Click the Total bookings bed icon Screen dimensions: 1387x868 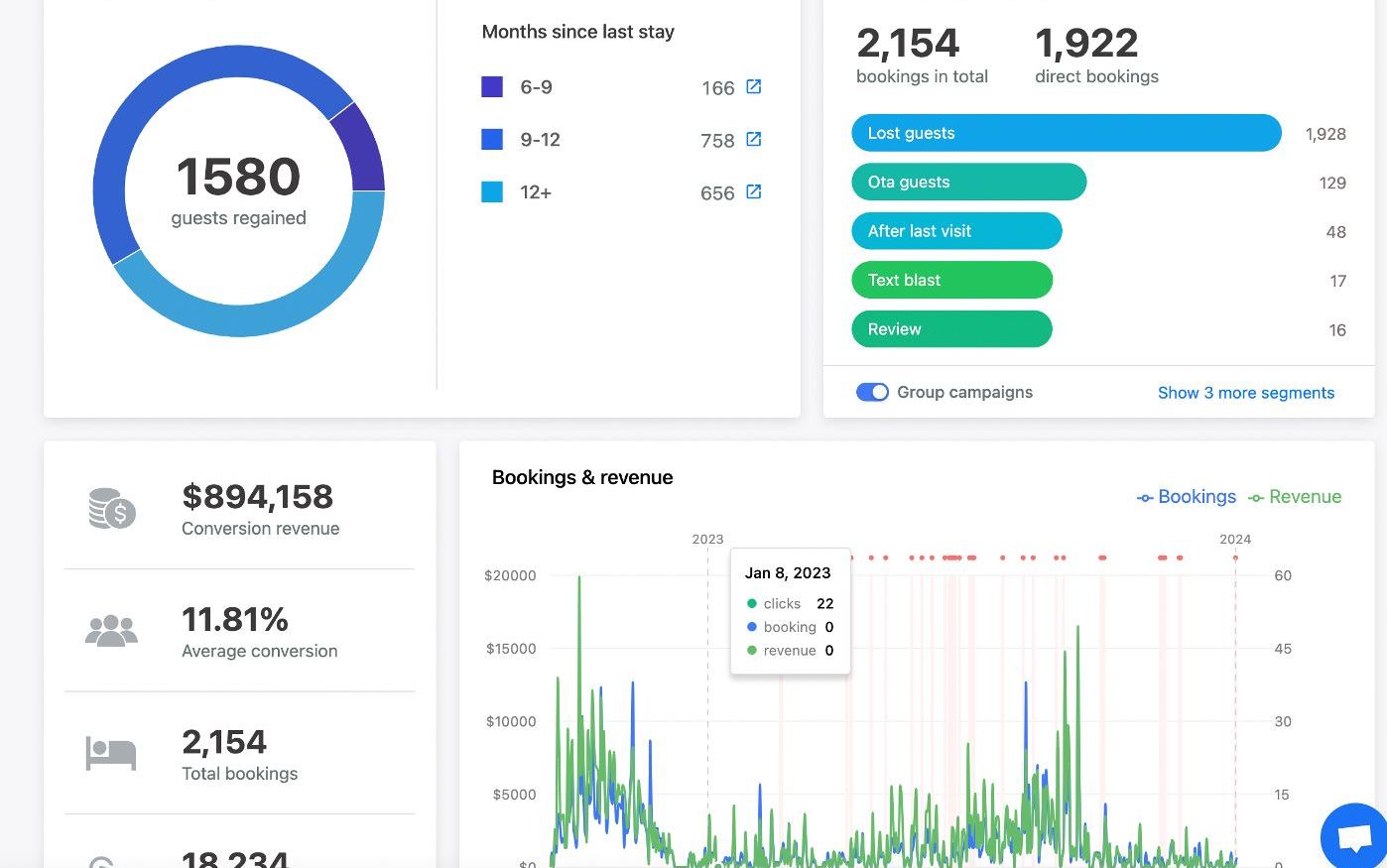click(x=111, y=754)
